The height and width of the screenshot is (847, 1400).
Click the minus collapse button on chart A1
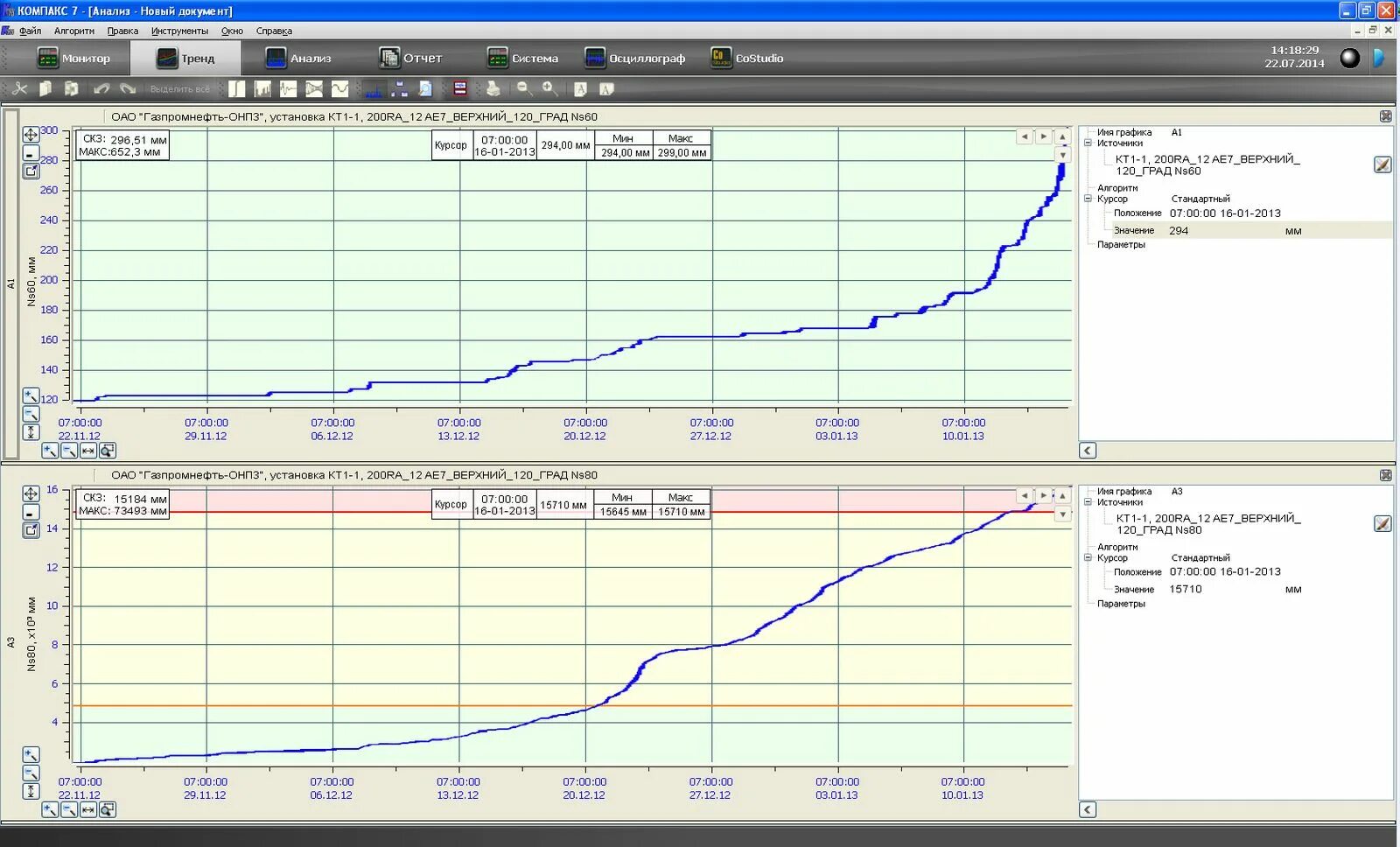31,153
